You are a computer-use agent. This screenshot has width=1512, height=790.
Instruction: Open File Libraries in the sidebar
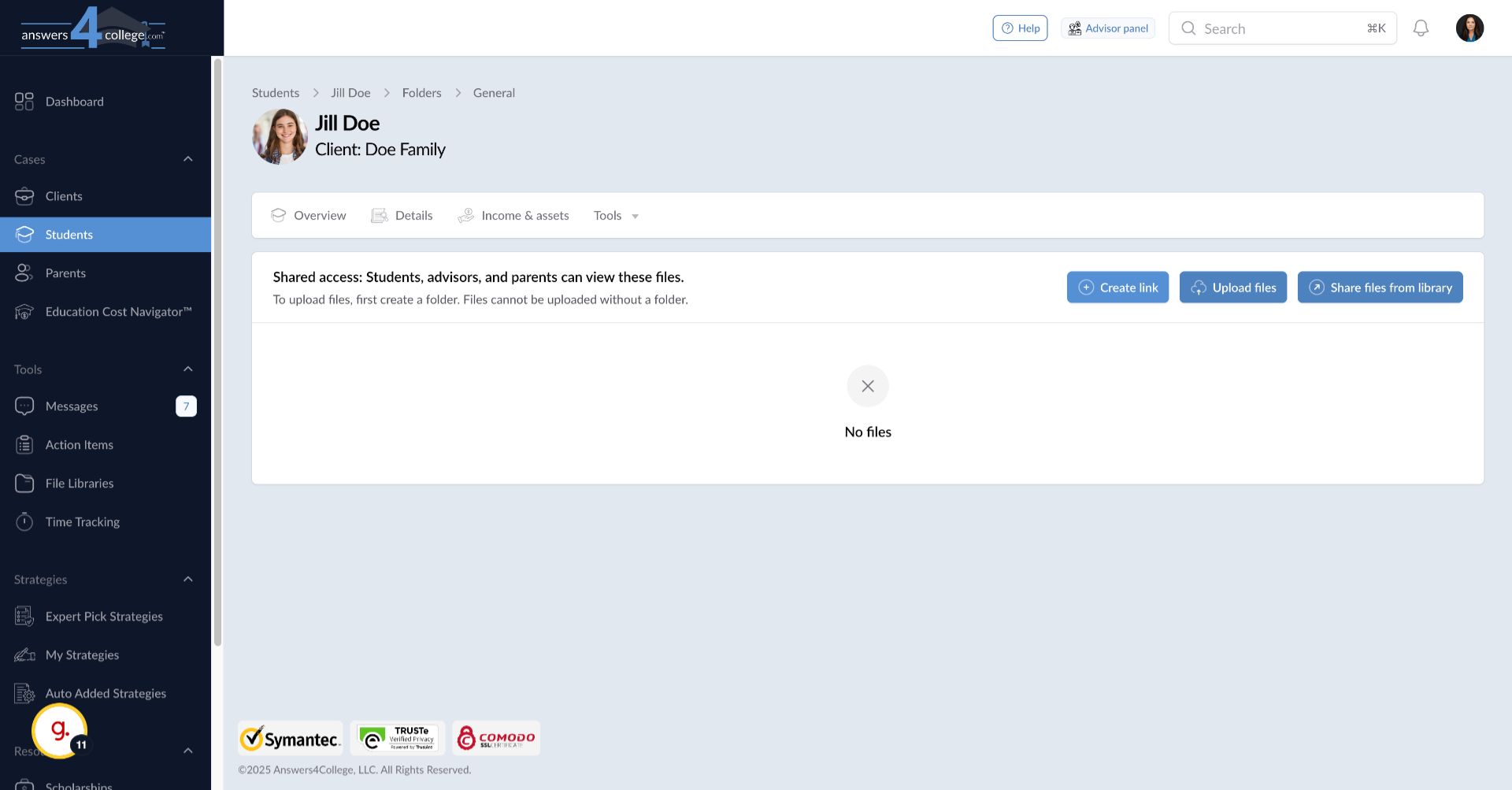(106, 484)
